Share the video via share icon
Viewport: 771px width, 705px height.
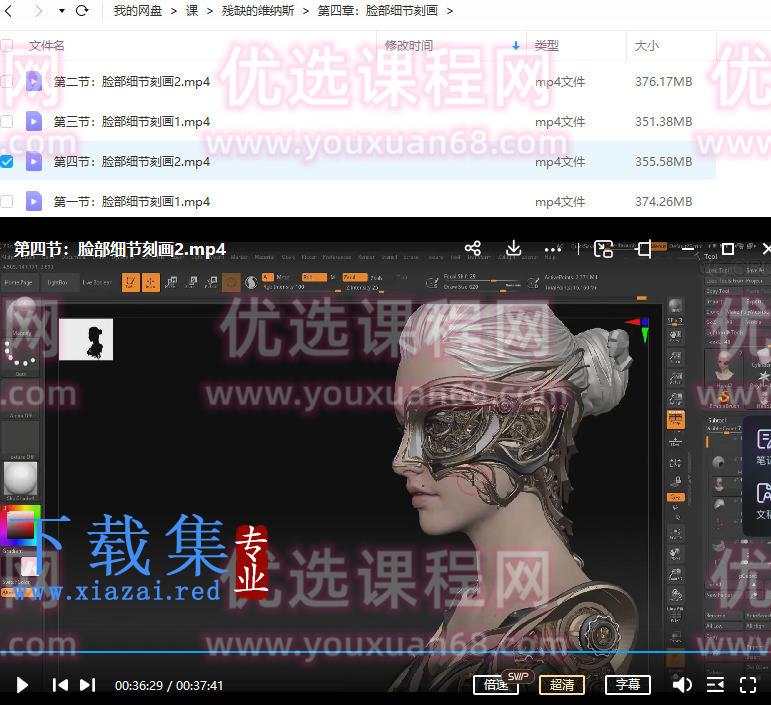[473, 248]
